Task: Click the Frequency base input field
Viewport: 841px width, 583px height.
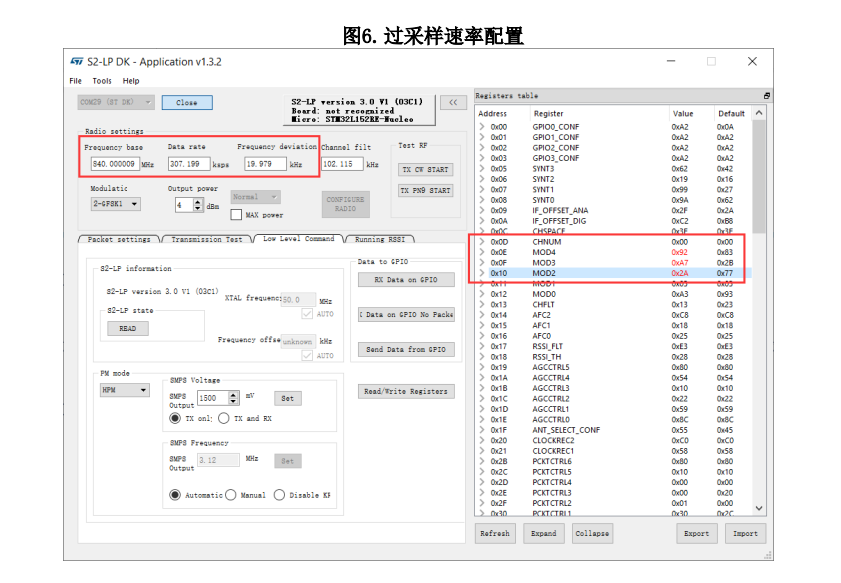Action: pyautogui.click(x=115, y=164)
